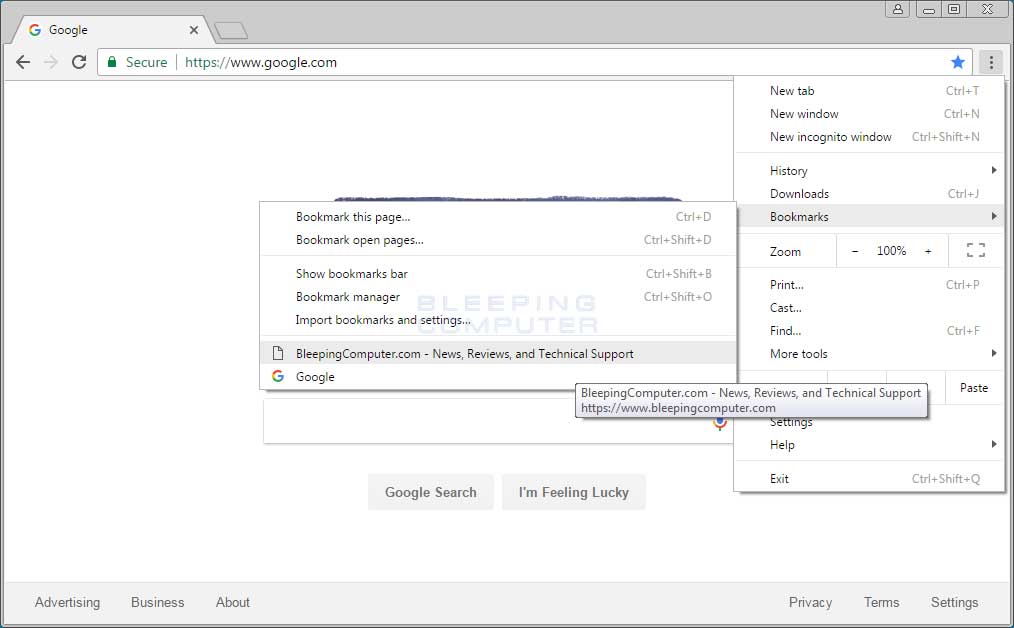
Task: Open Downloads from the menu
Action: pos(869,194)
